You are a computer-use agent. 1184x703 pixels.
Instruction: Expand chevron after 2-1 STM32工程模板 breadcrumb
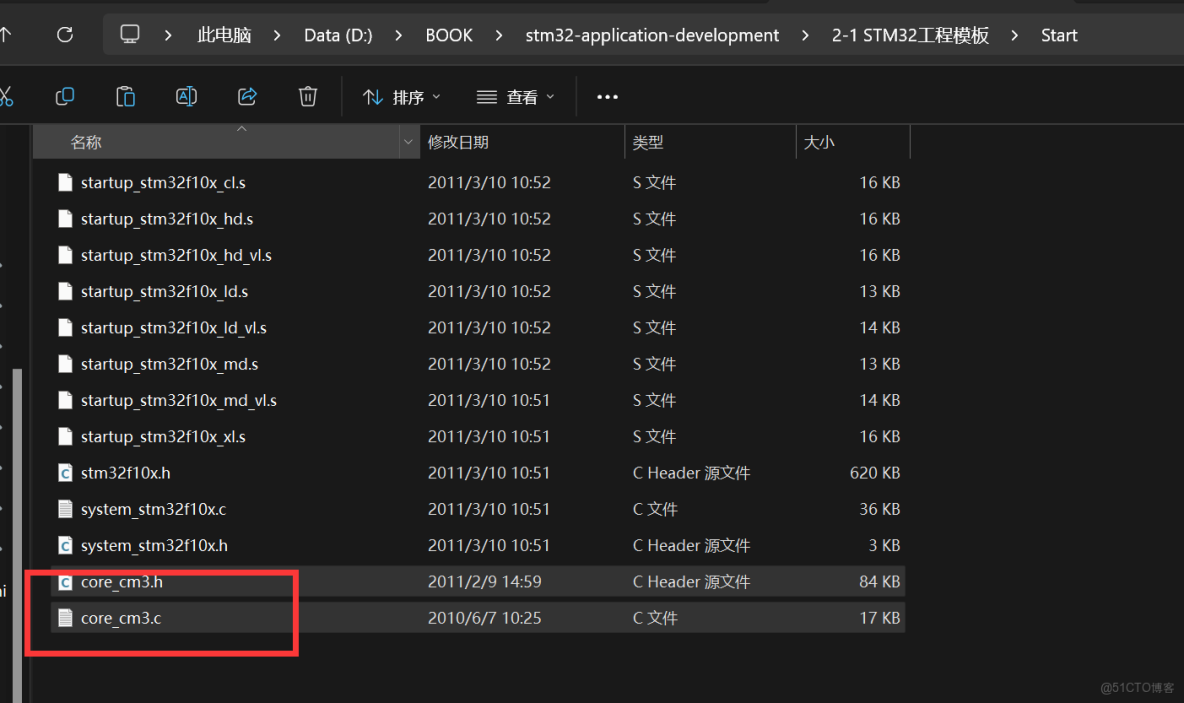tap(1014, 35)
